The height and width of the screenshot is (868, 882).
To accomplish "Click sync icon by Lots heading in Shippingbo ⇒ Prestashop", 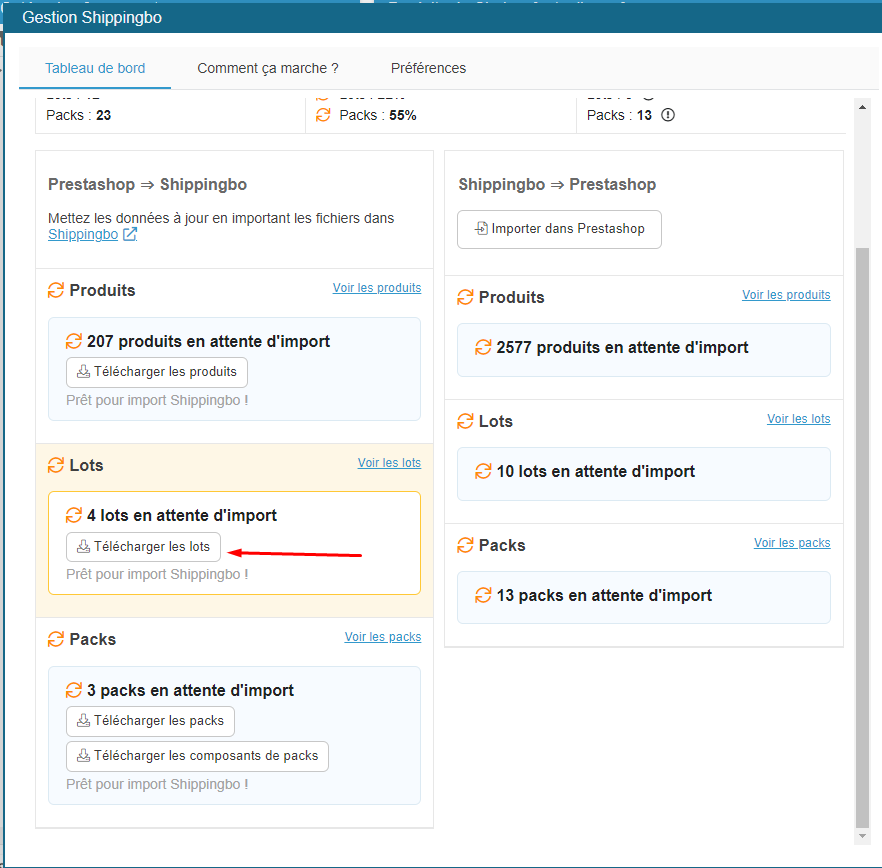I will [465, 421].
